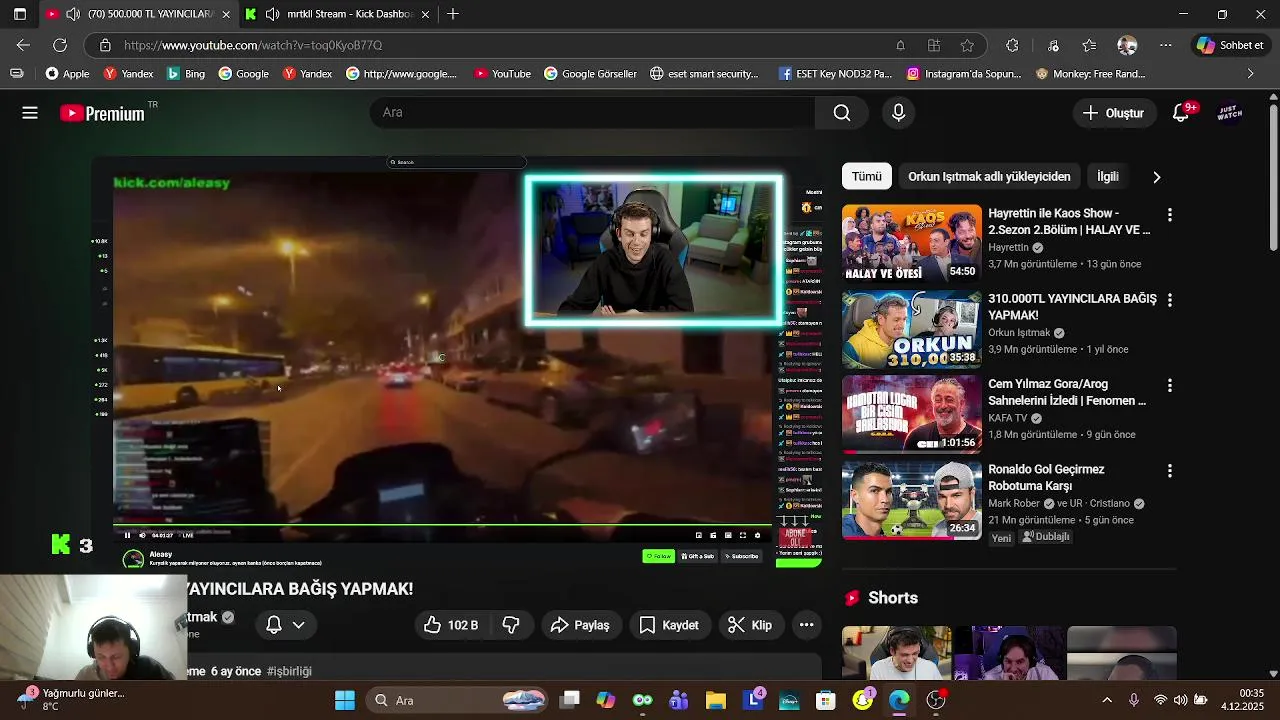Open split screen app icon in address bar

pos(934,45)
